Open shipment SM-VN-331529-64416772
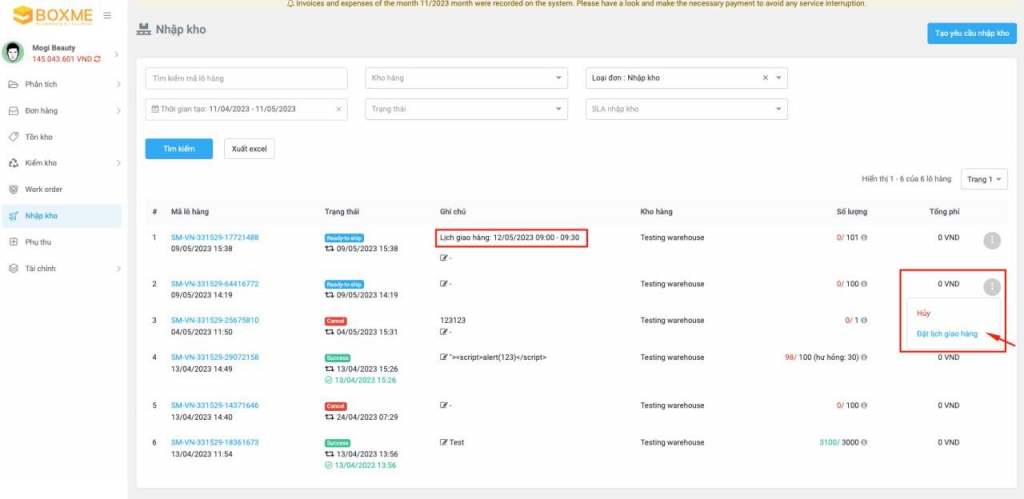This screenshot has height=499, width=1024. point(215,284)
